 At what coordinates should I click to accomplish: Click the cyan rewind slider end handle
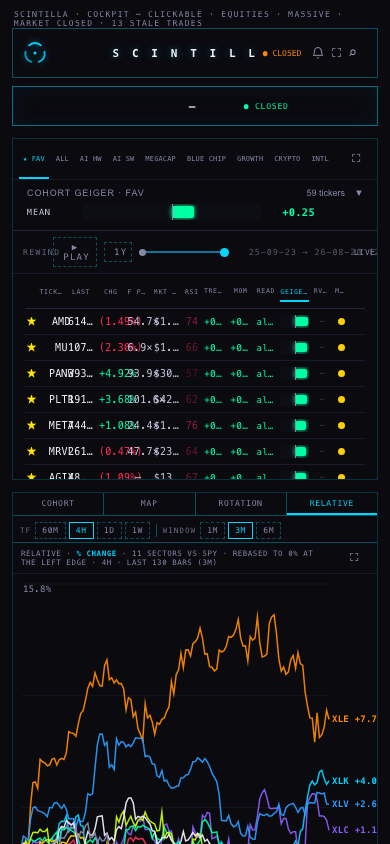(x=224, y=252)
